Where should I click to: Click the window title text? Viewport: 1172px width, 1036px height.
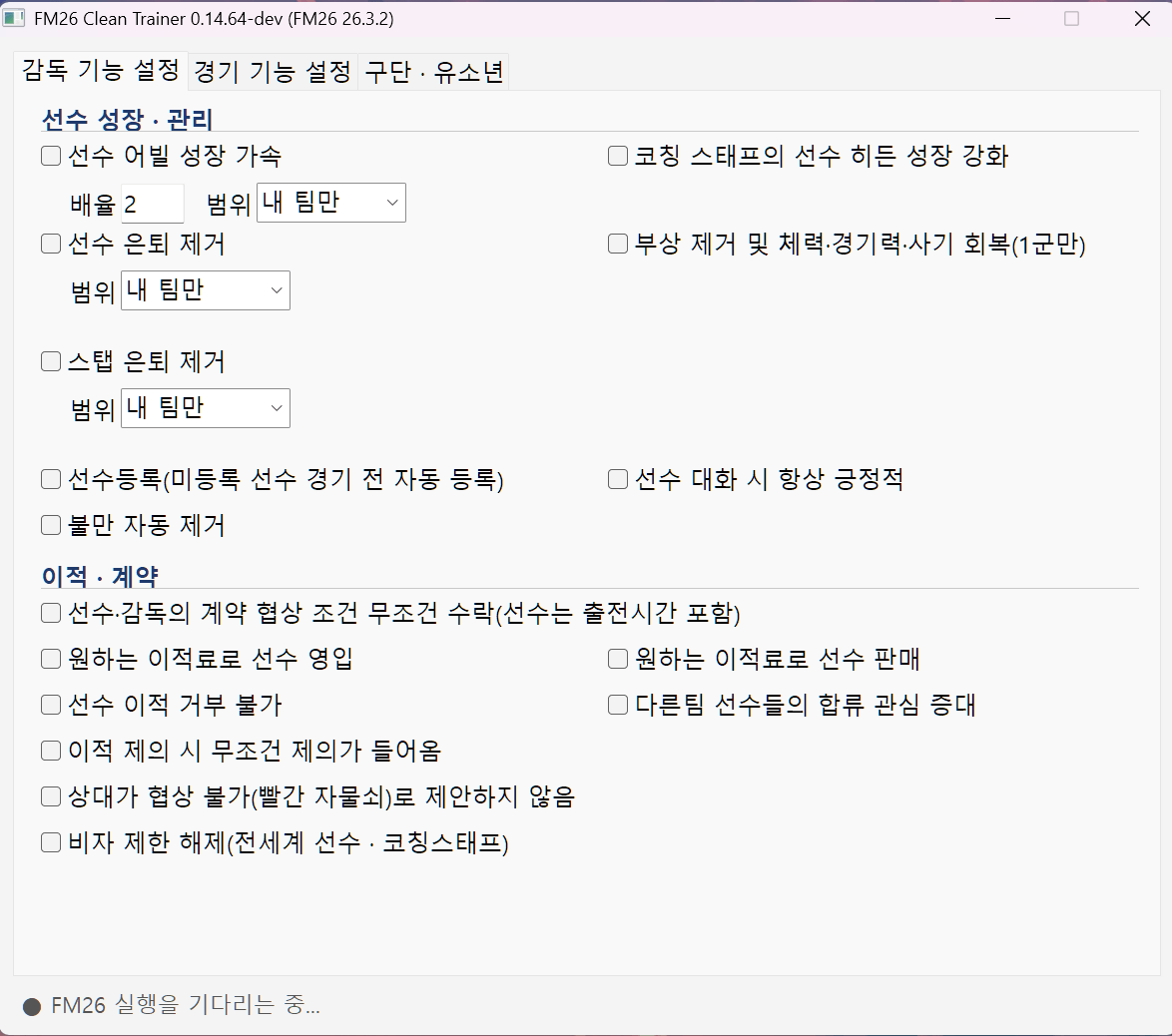[x=214, y=19]
